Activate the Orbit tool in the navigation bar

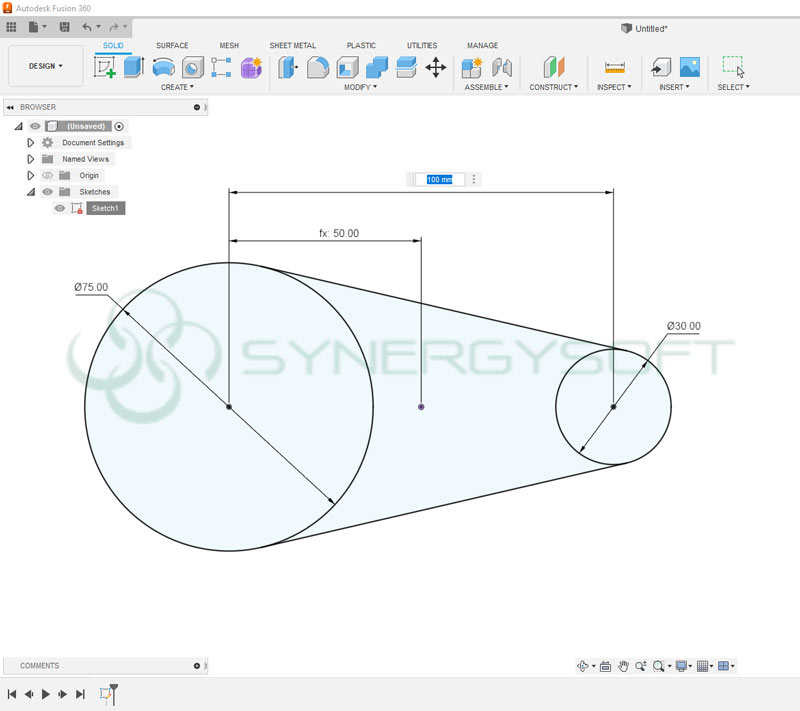583,665
